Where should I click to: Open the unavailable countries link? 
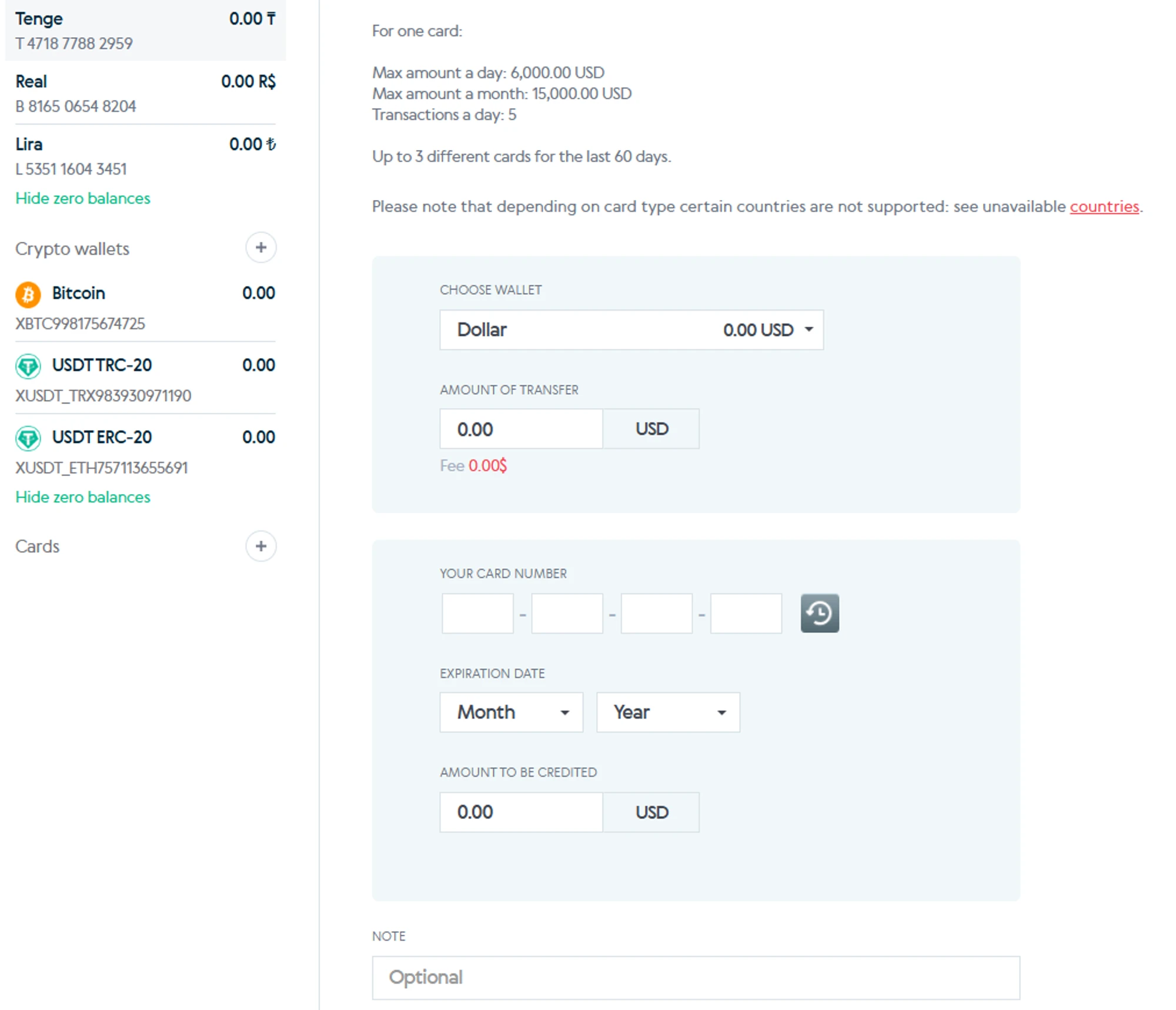click(1104, 206)
